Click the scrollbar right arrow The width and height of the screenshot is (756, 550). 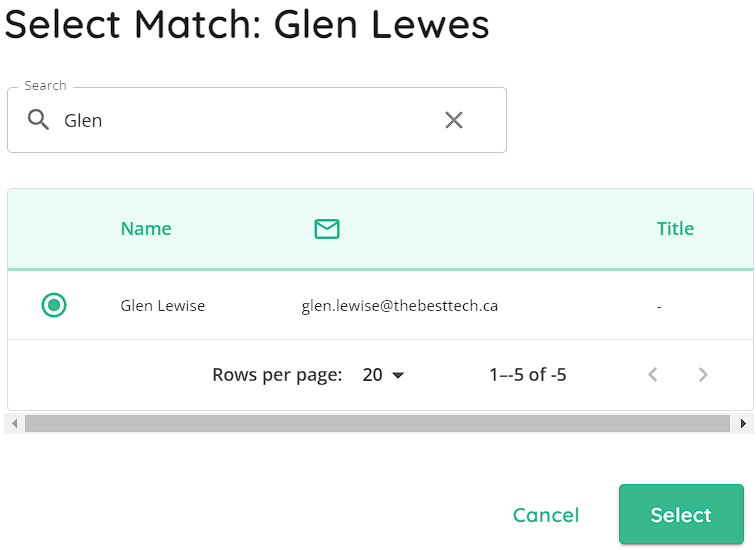coord(743,424)
